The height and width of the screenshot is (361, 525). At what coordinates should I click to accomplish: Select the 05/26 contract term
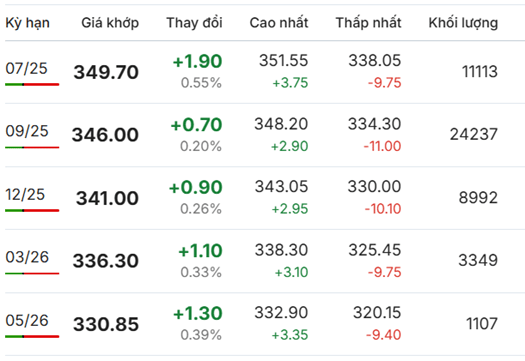click(x=27, y=320)
